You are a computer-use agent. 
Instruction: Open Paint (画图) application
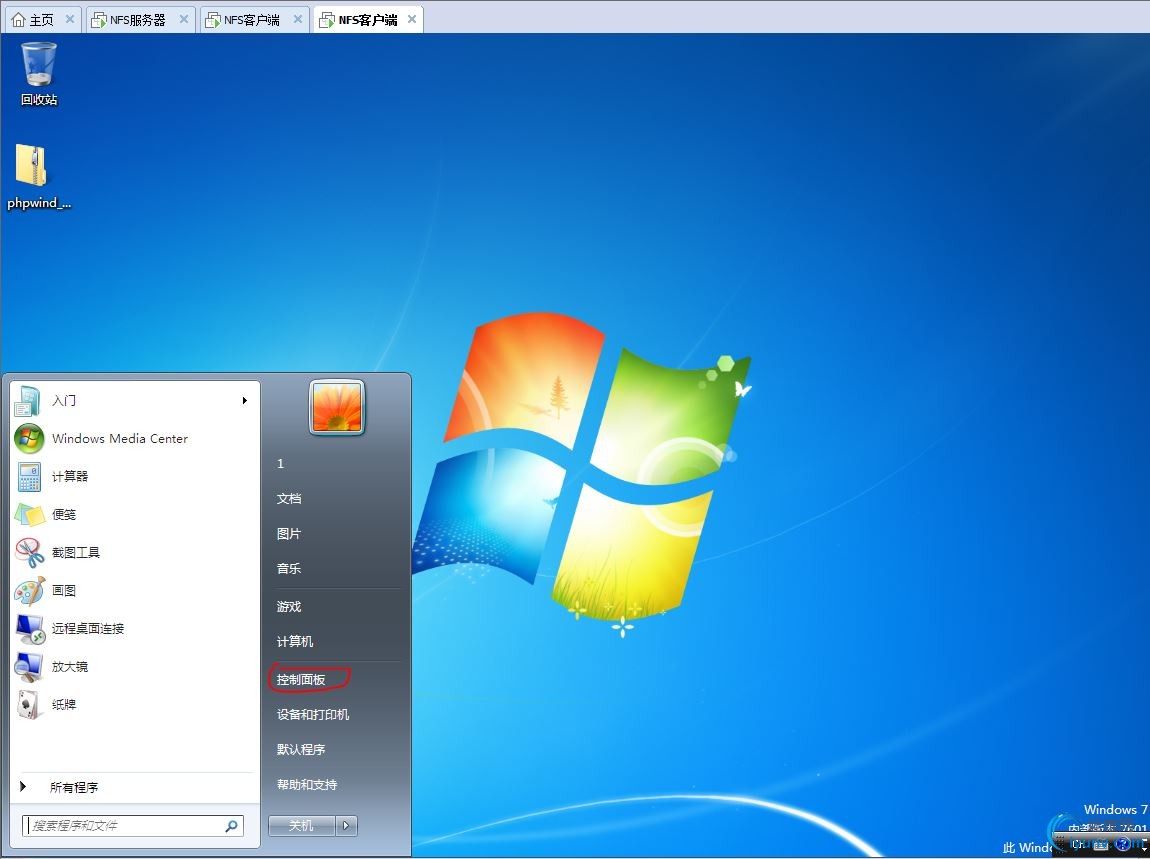click(64, 590)
